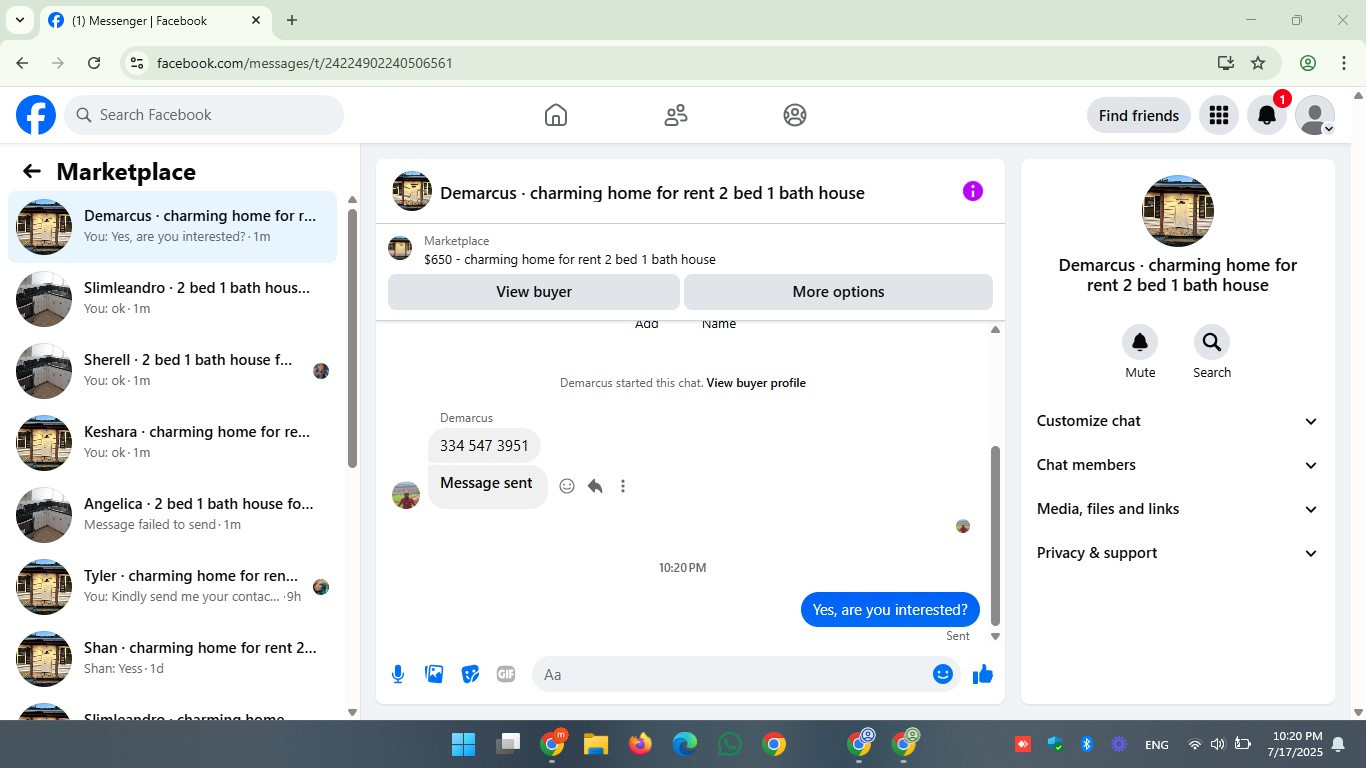Focus the Search Facebook field

[204, 115]
